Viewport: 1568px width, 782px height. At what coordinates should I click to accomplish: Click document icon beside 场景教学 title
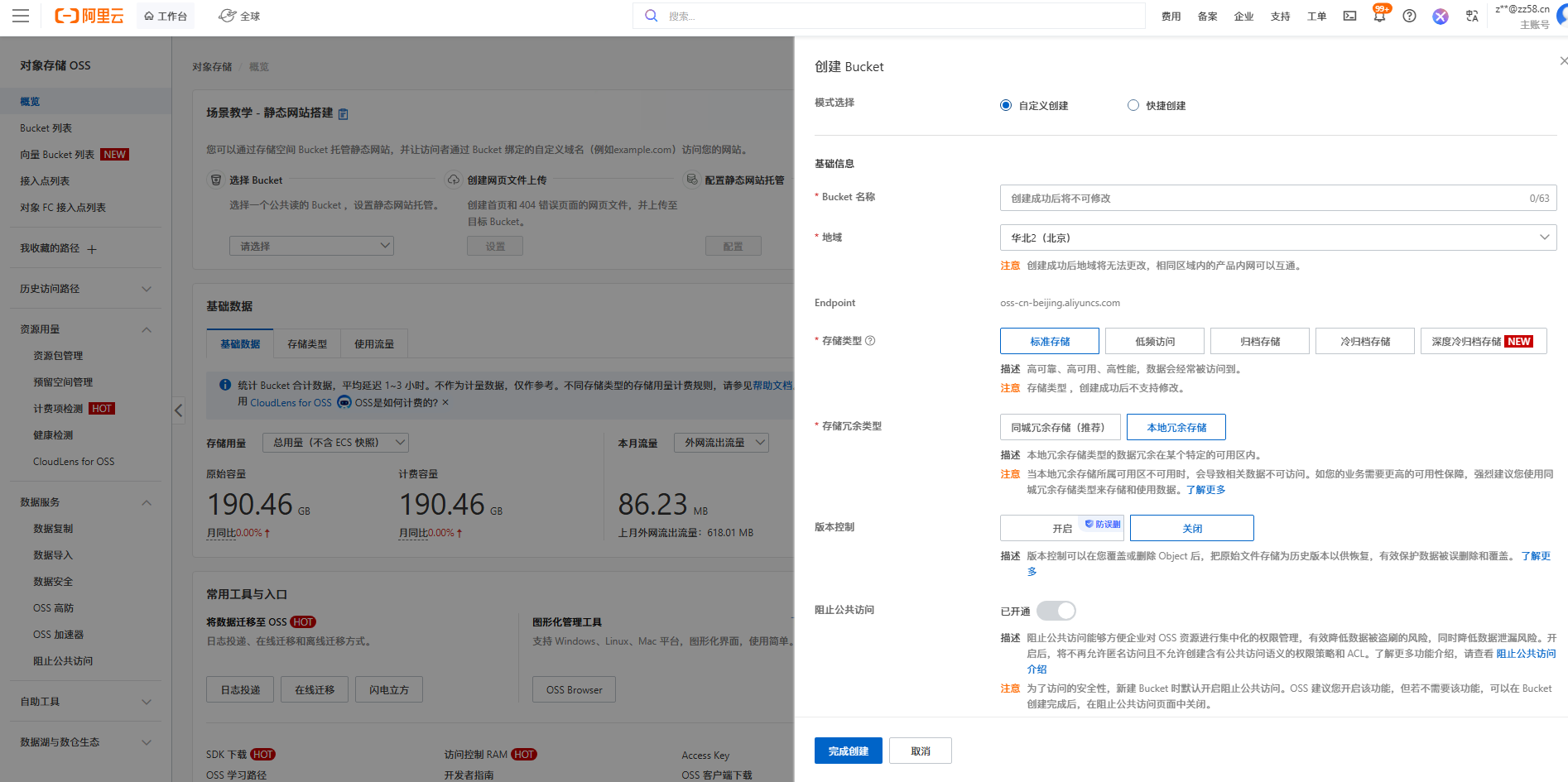tap(344, 113)
